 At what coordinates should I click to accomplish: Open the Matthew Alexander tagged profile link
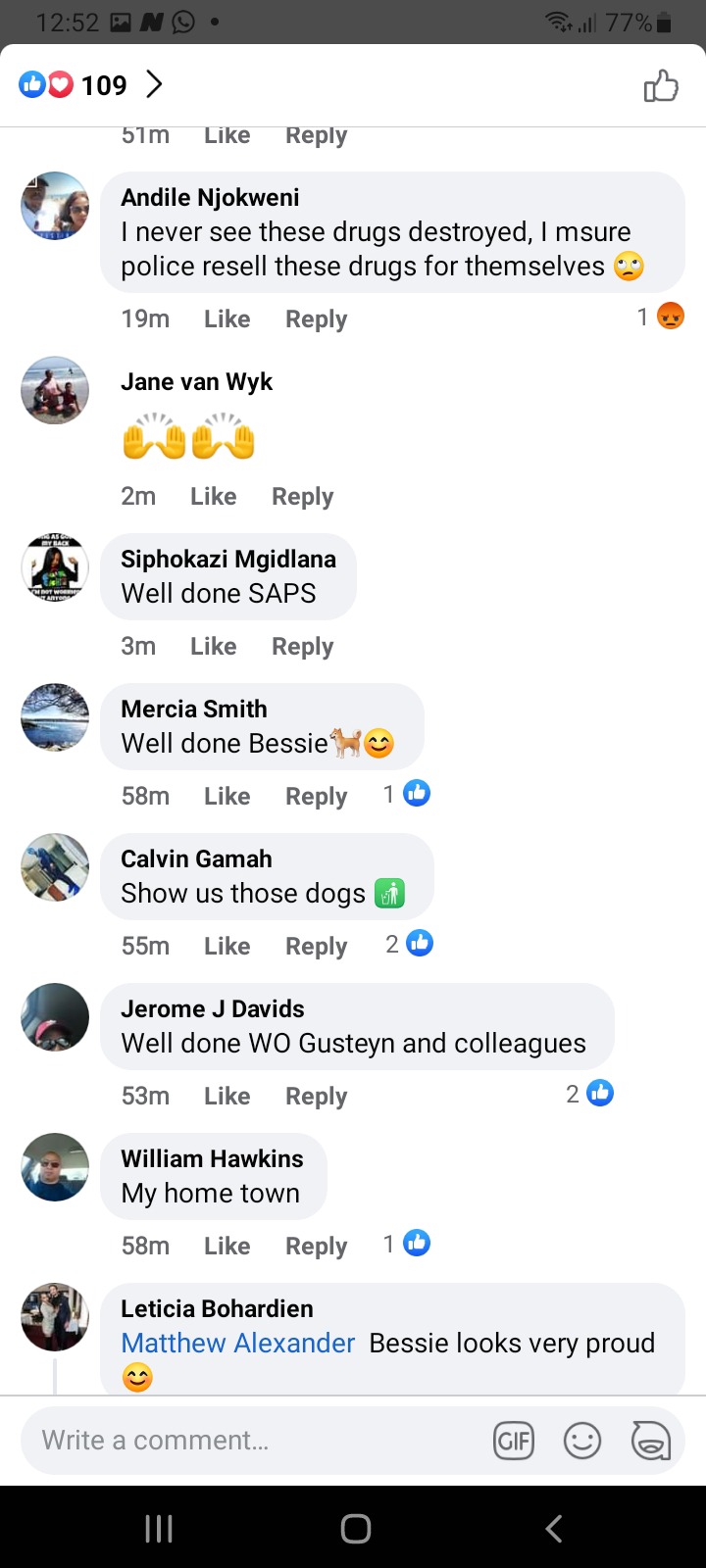(238, 1343)
